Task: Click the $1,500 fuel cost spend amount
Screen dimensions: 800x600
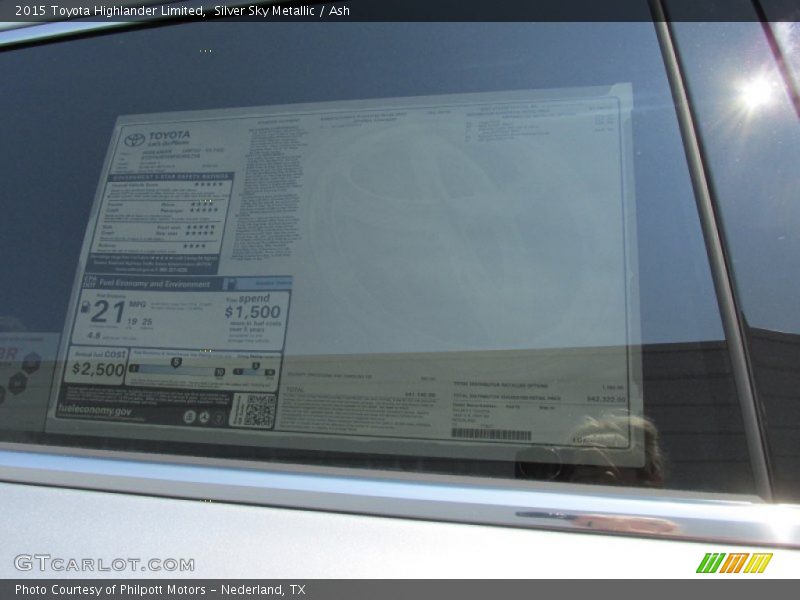Action: [253, 311]
